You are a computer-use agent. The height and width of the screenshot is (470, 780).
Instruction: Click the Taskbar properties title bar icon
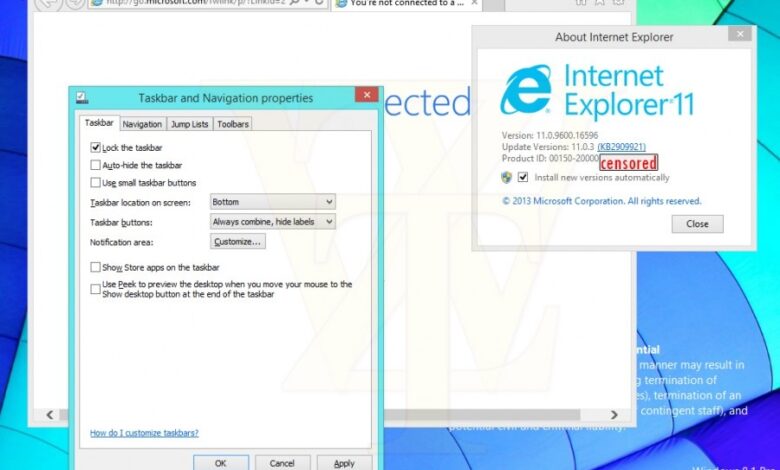click(83, 97)
